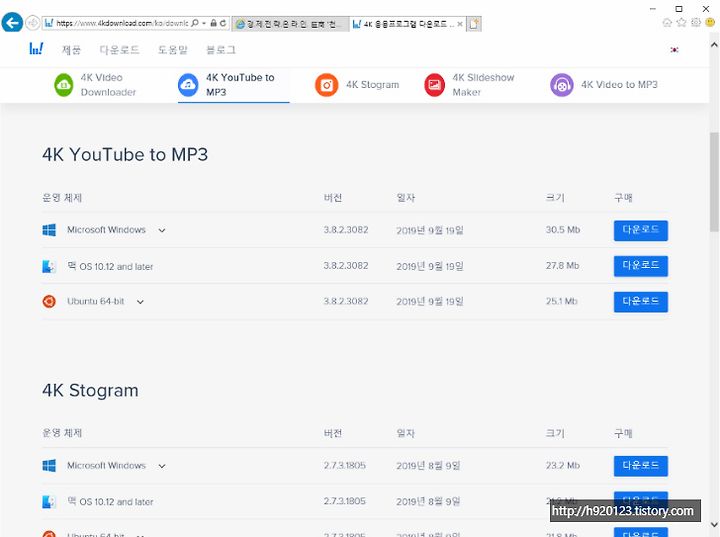The image size is (720, 537).
Task: Open the 제품 menu
Action: click(x=71, y=50)
